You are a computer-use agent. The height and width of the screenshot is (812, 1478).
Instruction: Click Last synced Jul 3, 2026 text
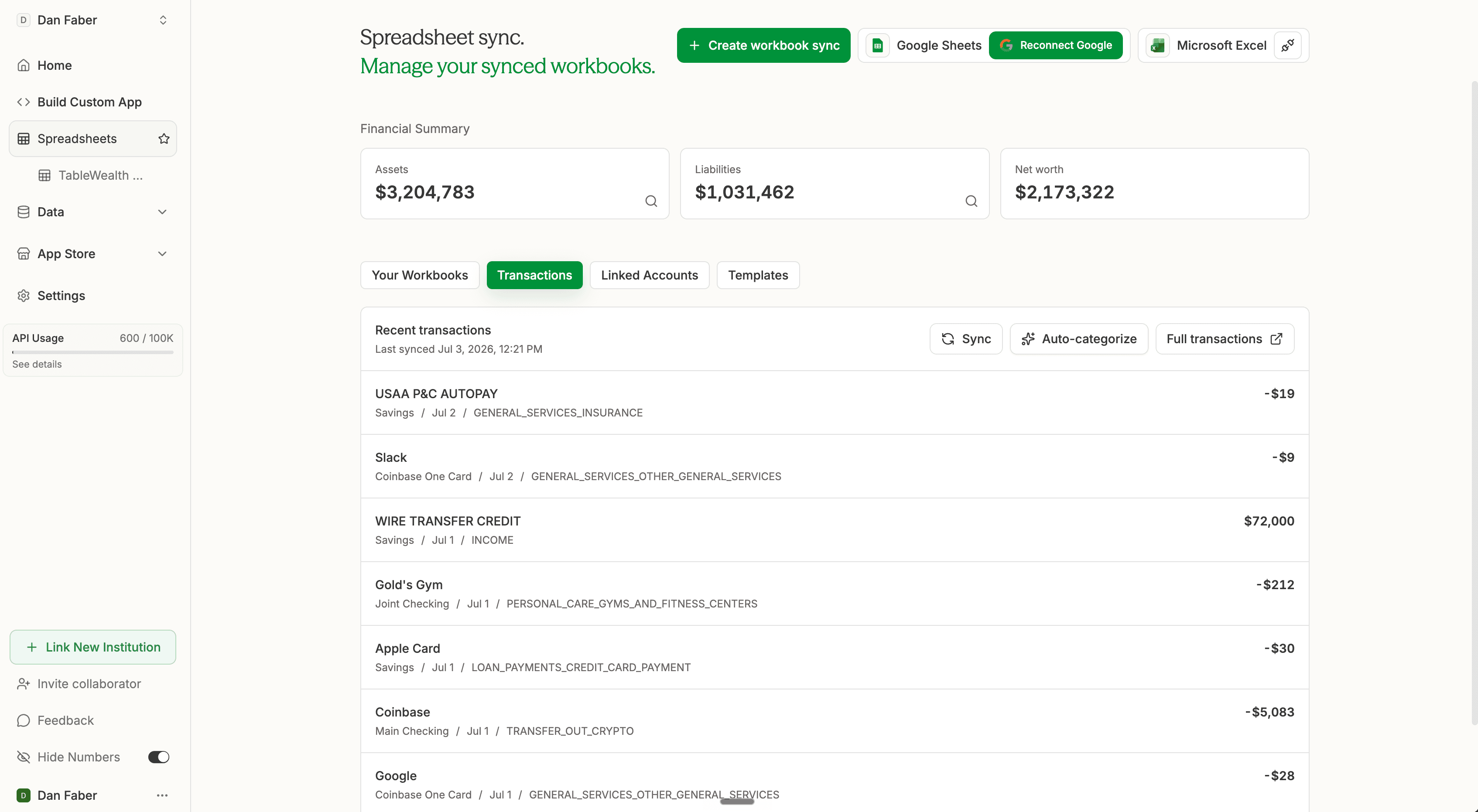point(458,349)
